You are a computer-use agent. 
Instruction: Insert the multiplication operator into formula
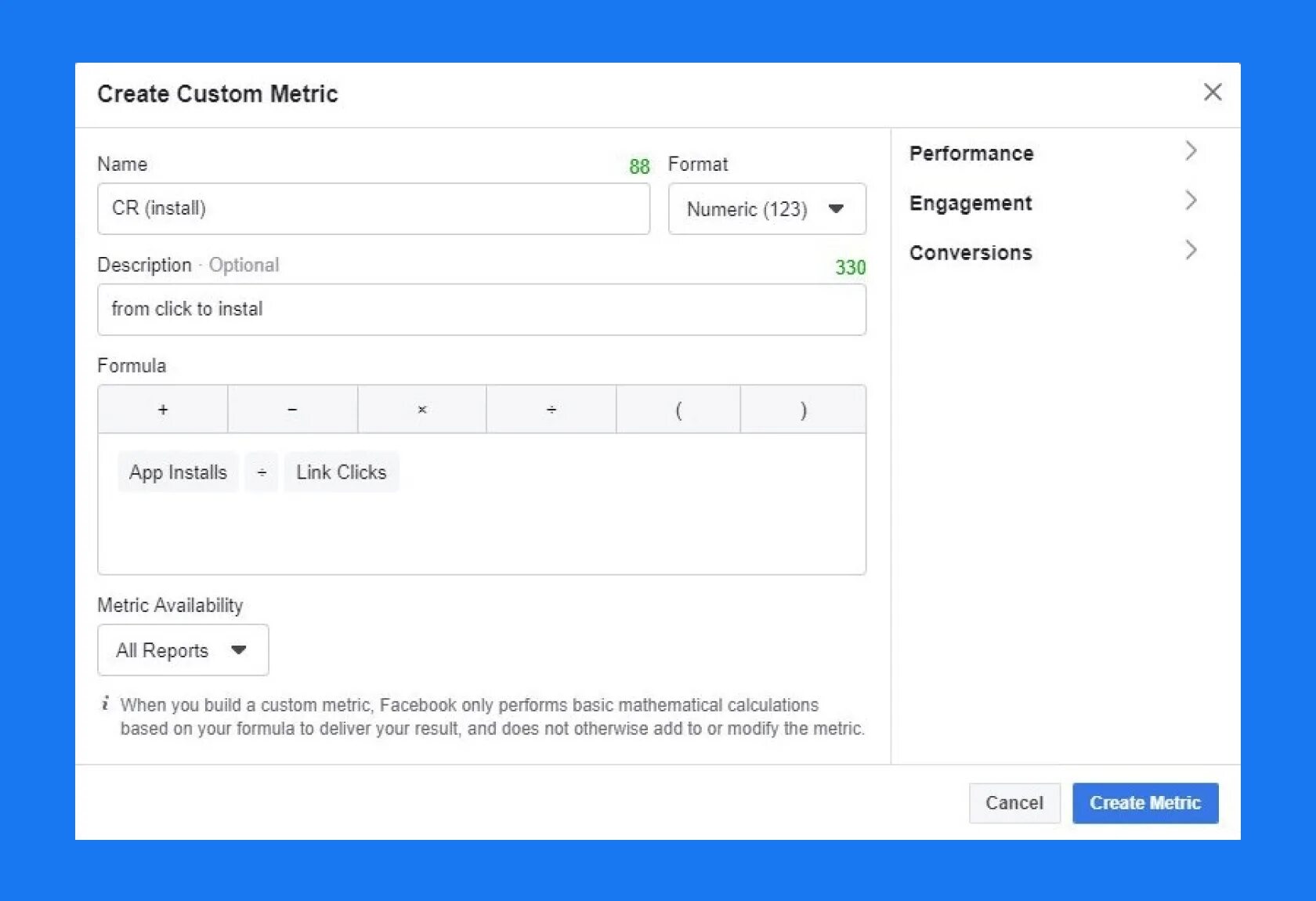pyautogui.click(x=422, y=410)
